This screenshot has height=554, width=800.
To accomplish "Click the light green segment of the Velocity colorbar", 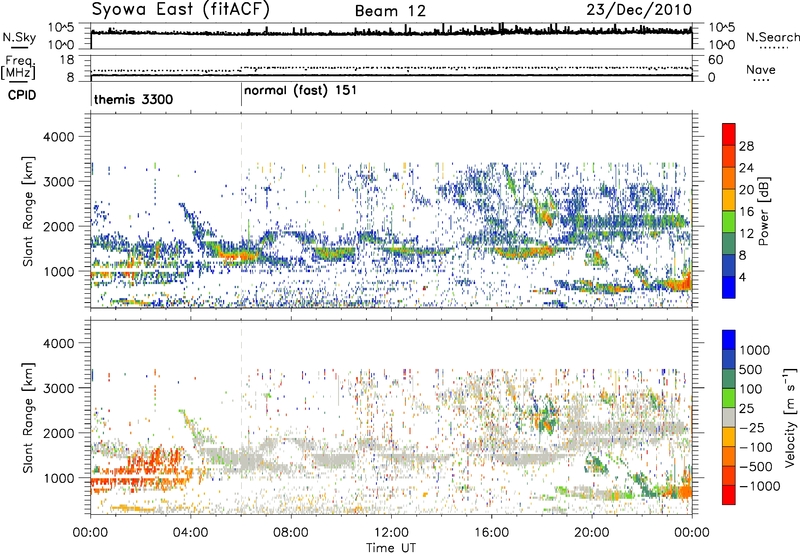I will pos(729,398).
